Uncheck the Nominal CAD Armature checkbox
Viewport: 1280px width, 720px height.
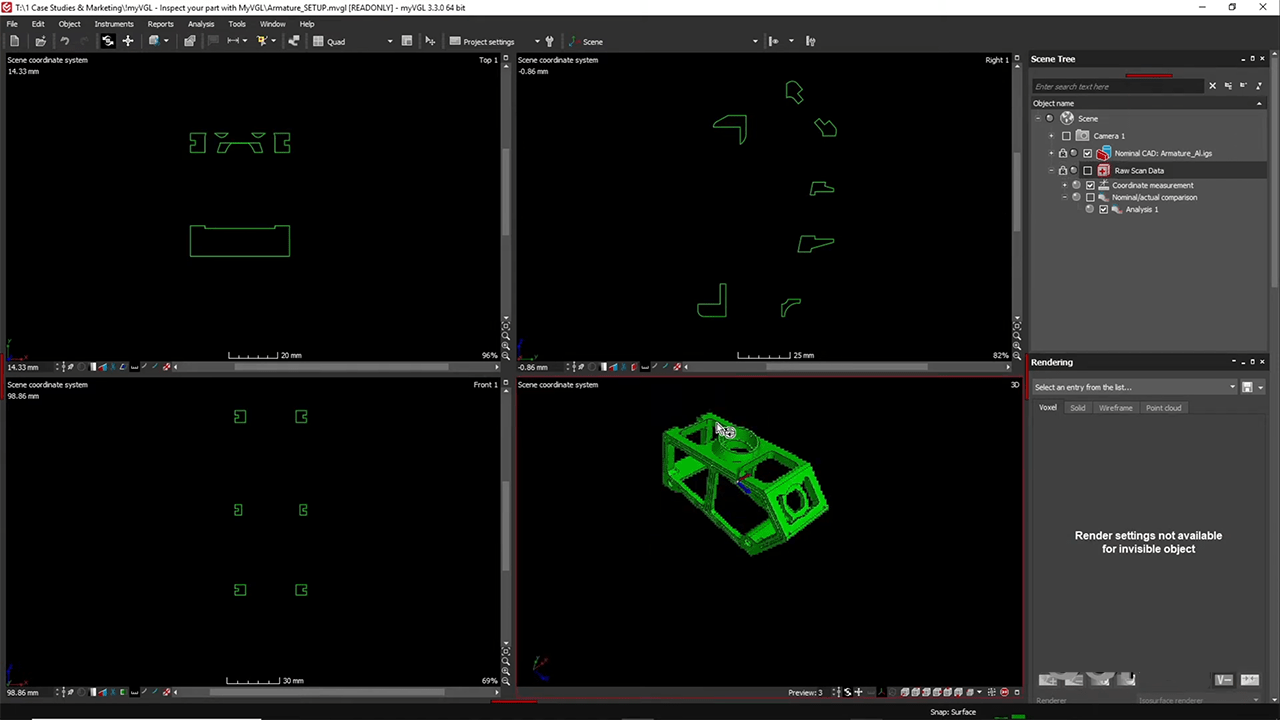coord(1088,153)
